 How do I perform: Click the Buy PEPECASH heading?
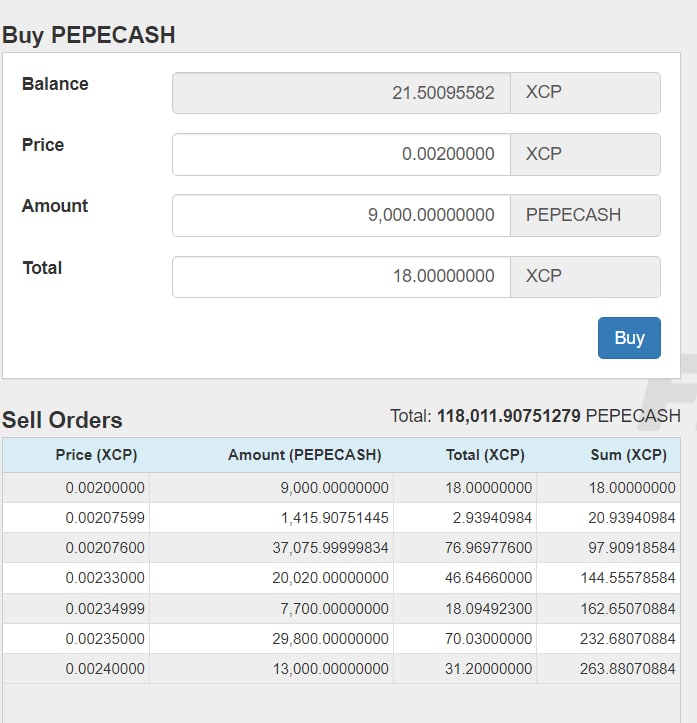click(89, 36)
